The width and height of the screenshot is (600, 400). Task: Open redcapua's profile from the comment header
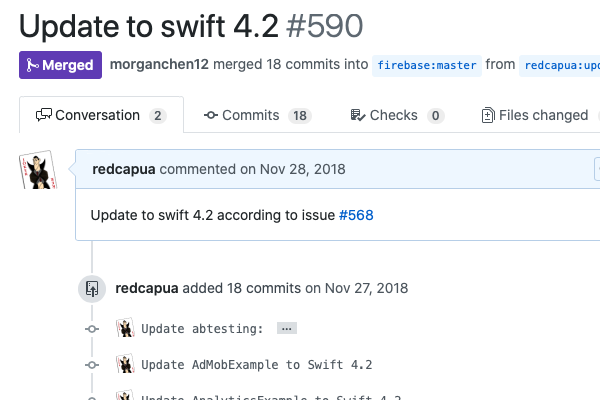tap(123, 169)
